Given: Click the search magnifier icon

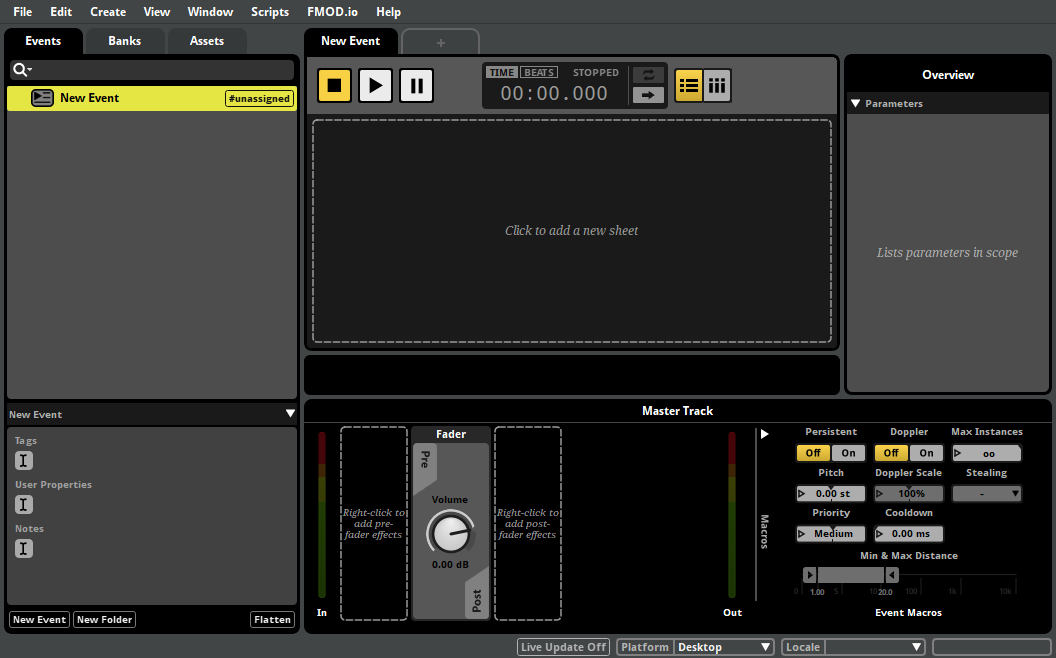Looking at the screenshot, I should [20, 70].
